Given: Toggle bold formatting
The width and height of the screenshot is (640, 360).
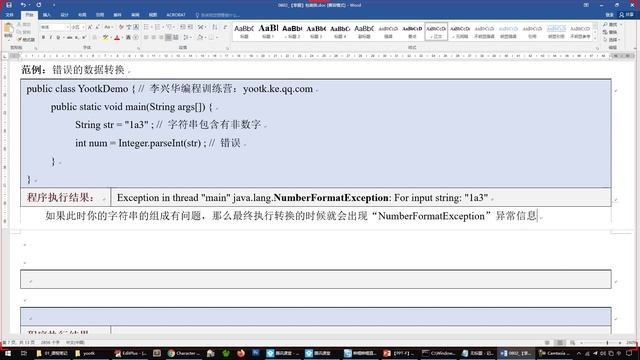Looking at the screenshot, I should coord(43,38).
